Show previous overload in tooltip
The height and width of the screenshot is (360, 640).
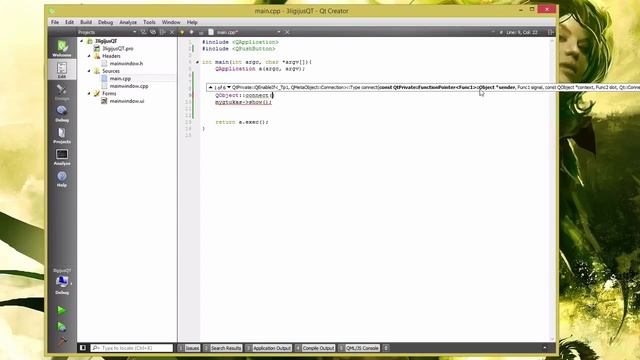coord(211,87)
